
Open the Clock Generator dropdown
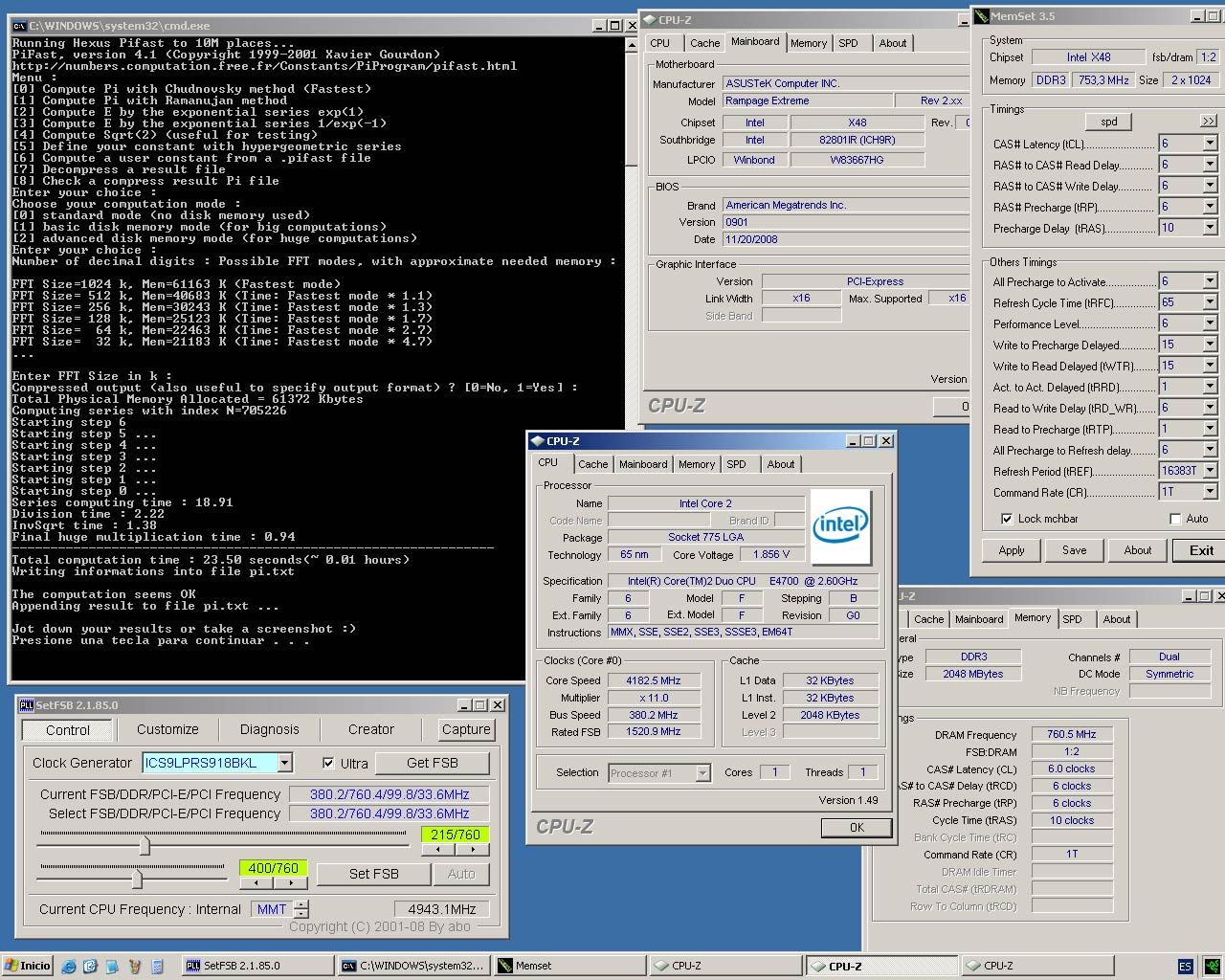click(x=285, y=763)
